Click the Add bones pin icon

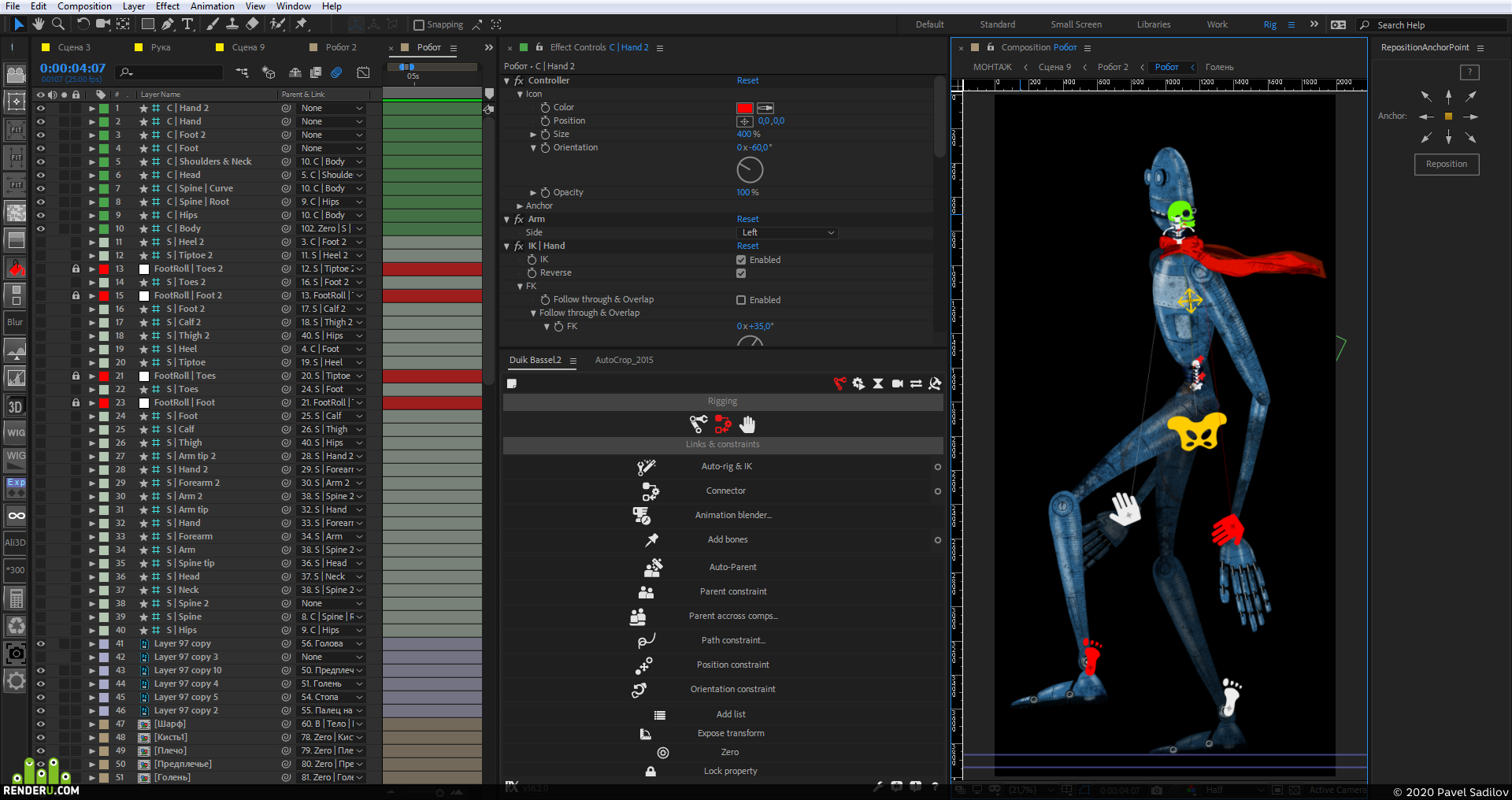click(651, 540)
